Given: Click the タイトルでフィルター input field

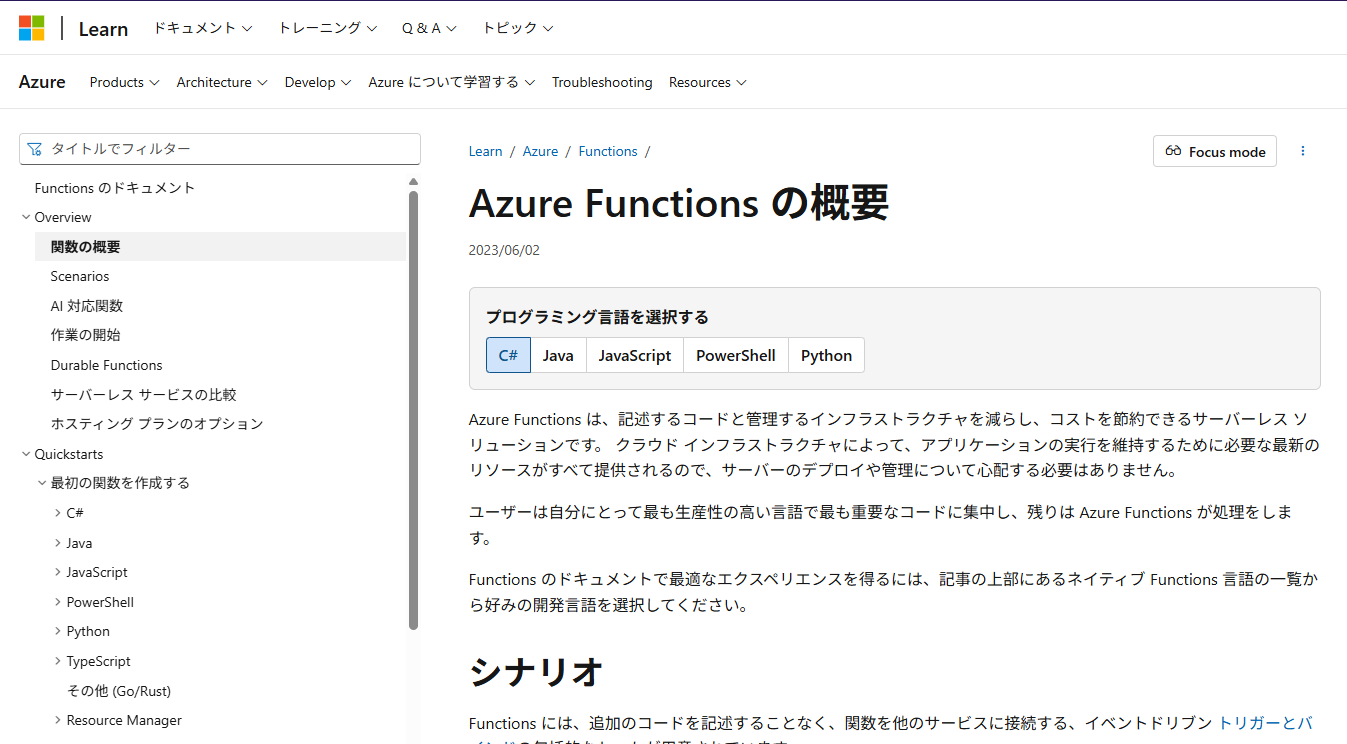Looking at the screenshot, I should [230, 149].
